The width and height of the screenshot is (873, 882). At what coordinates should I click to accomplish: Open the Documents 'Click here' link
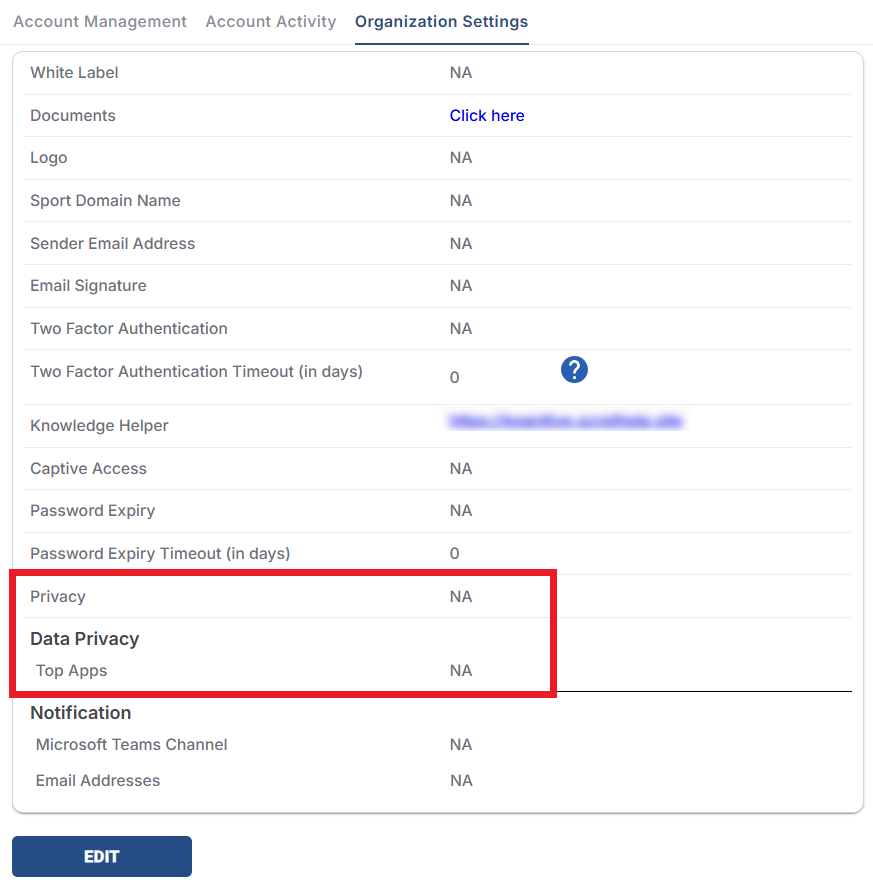pos(487,115)
